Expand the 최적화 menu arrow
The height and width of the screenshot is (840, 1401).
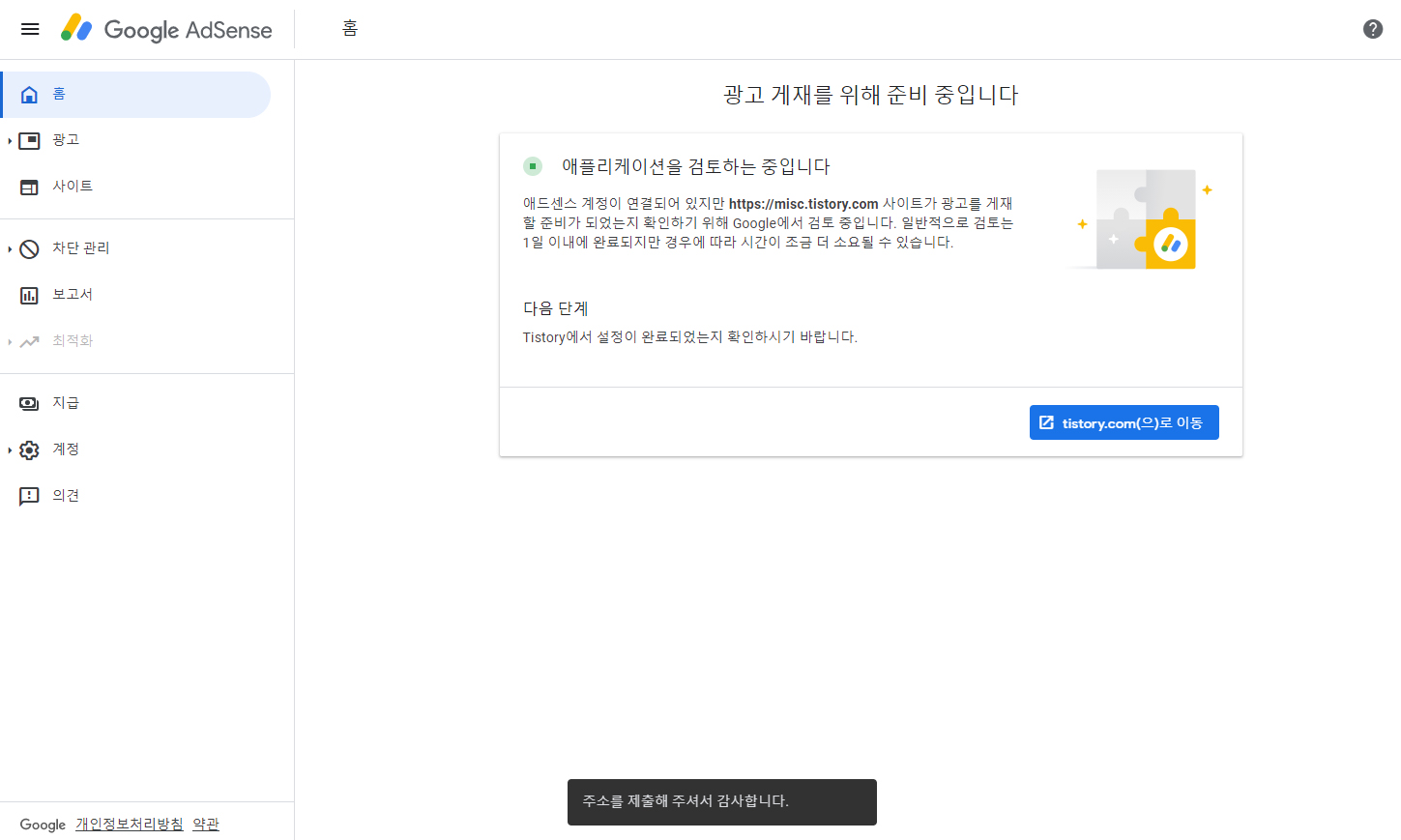tap(10, 342)
